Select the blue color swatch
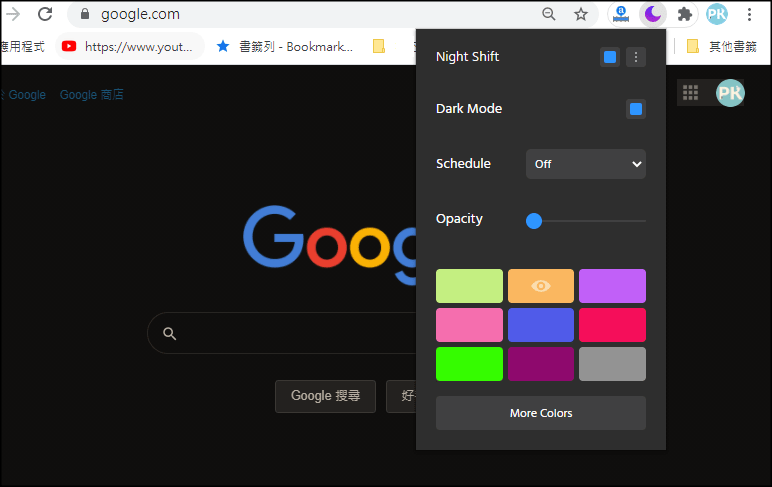Image resolution: width=772 pixels, height=487 pixels. (541, 325)
